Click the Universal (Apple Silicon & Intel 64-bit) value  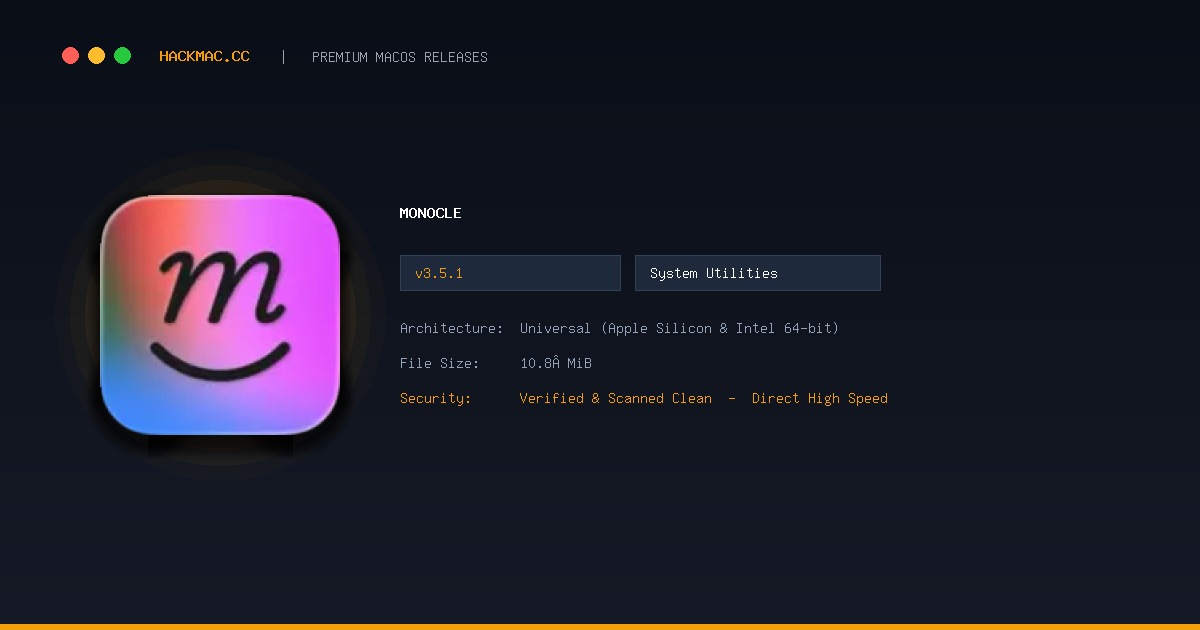pos(679,328)
